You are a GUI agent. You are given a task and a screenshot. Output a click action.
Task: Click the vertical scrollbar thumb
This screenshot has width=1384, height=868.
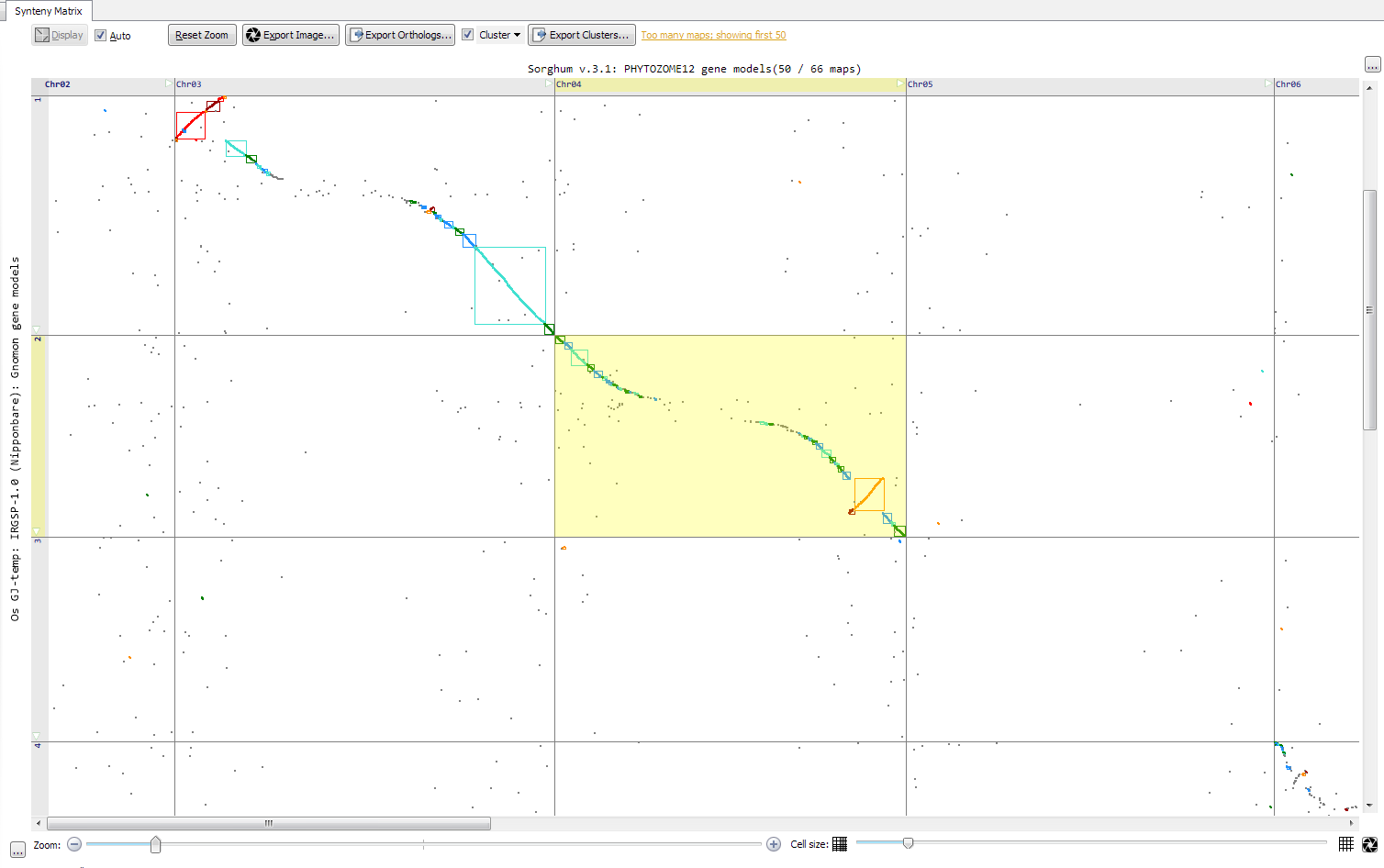[1369, 309]
